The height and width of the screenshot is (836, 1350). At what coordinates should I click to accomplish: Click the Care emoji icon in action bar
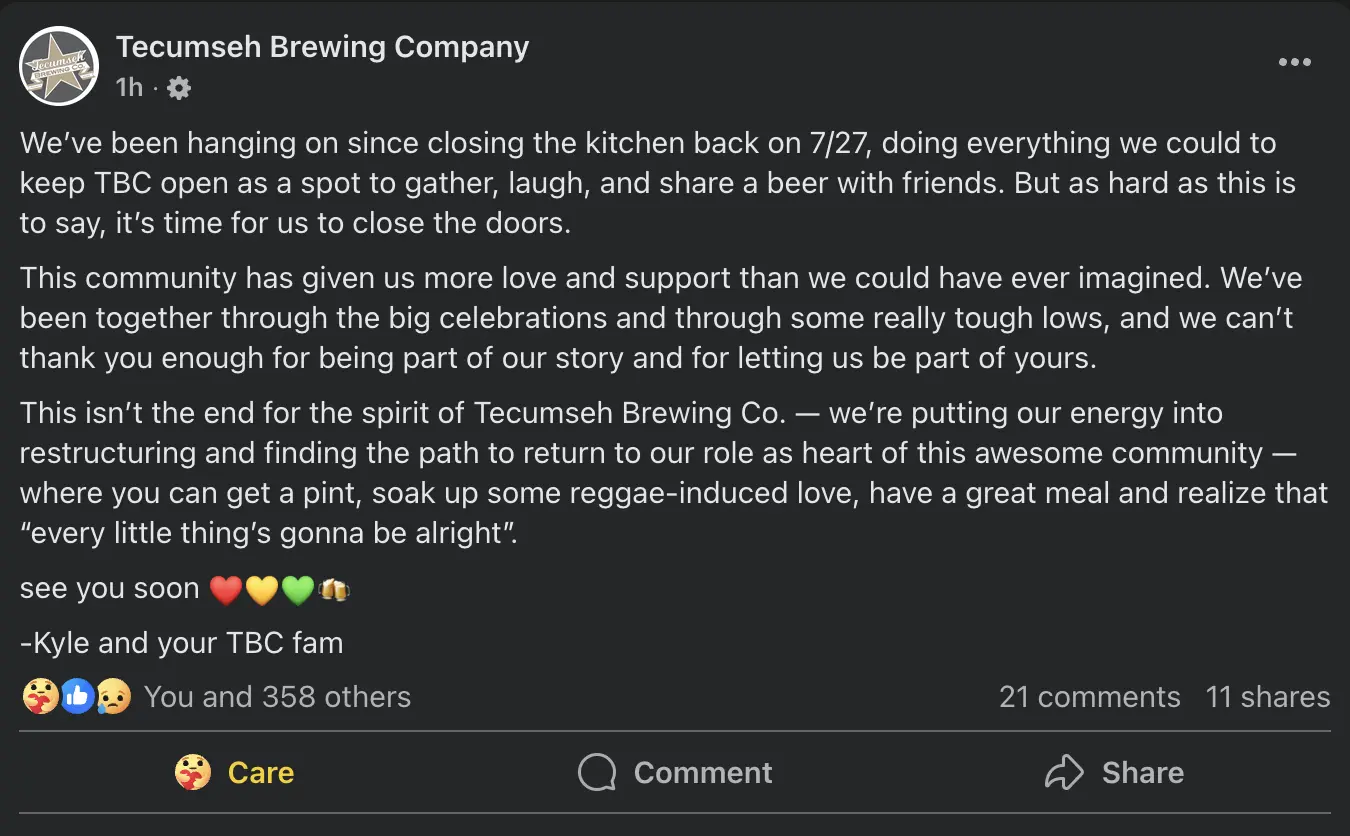[193, 772]
